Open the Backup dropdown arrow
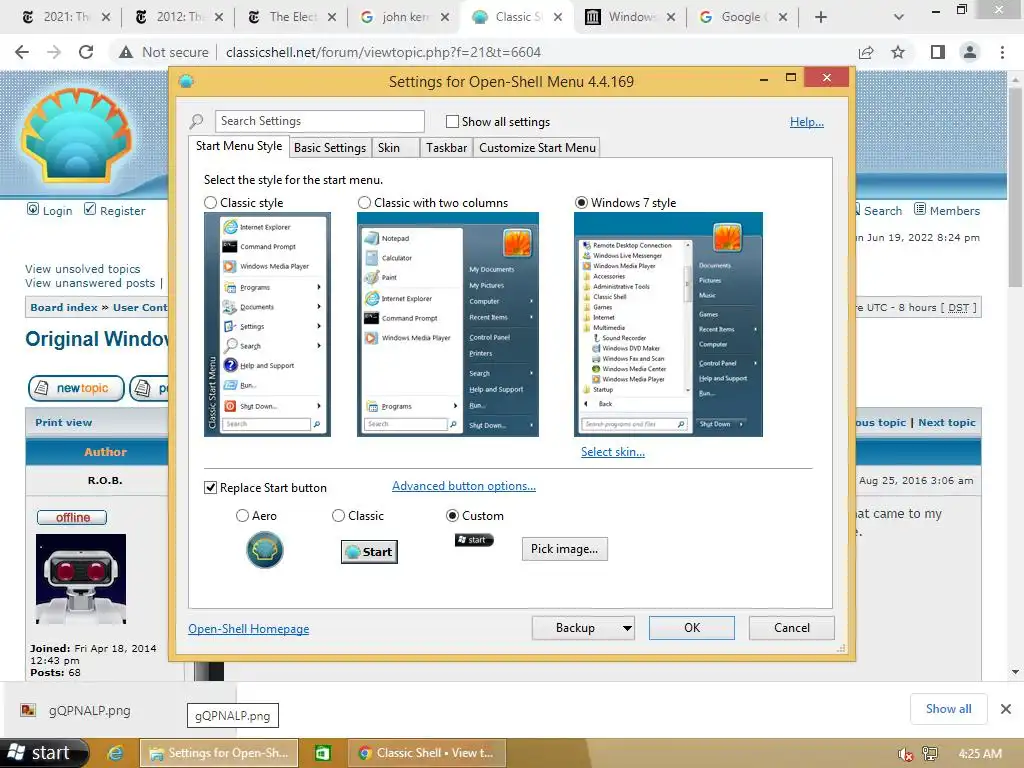1024x768 pixels. tap(627, 628)
